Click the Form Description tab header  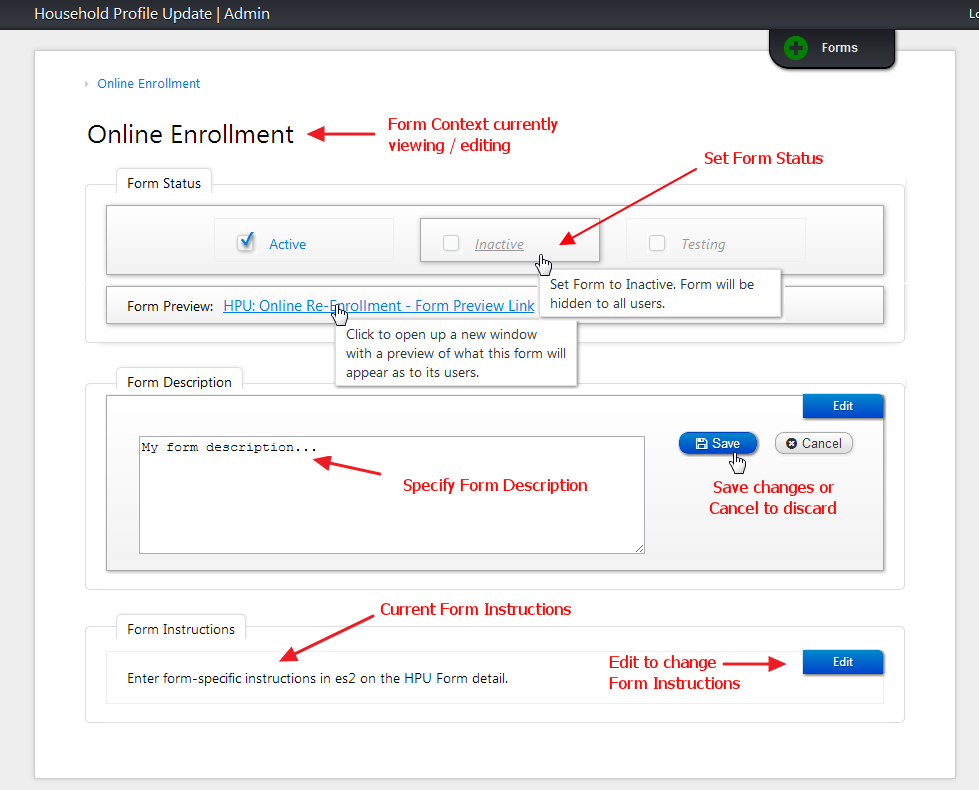(179, 382)
